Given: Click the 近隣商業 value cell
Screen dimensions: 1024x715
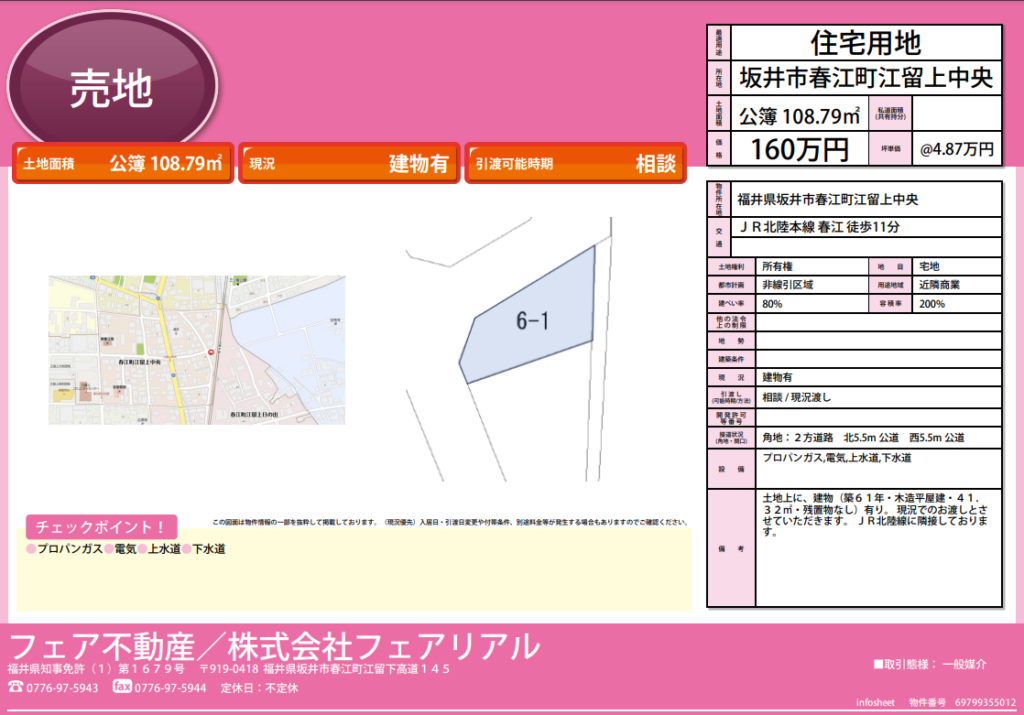Looking at the screenshot, I should pos(957,285).
